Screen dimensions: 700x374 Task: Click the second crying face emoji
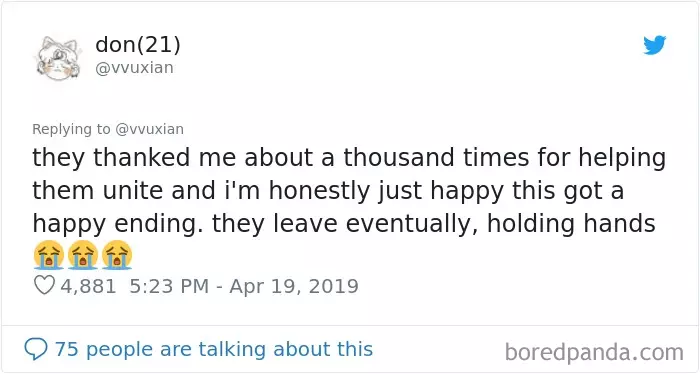83,255
